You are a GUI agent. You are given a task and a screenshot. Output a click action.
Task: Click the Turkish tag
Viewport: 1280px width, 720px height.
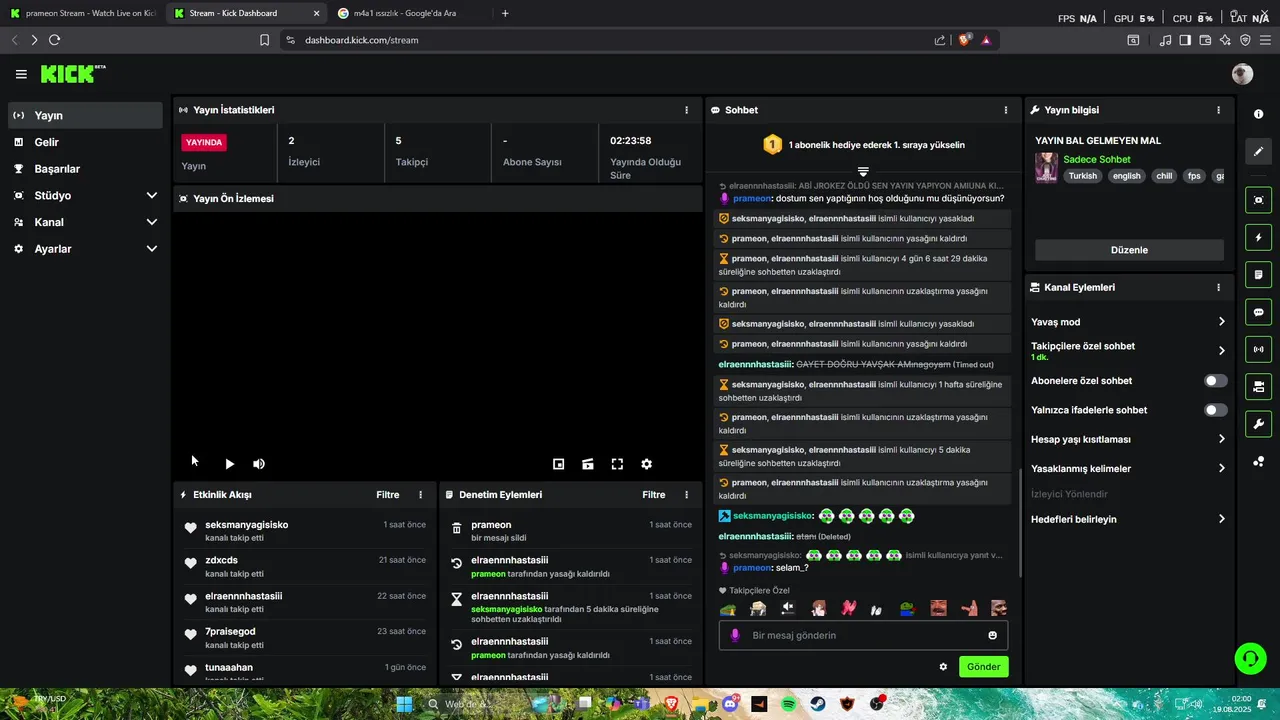click(1083, 176)
